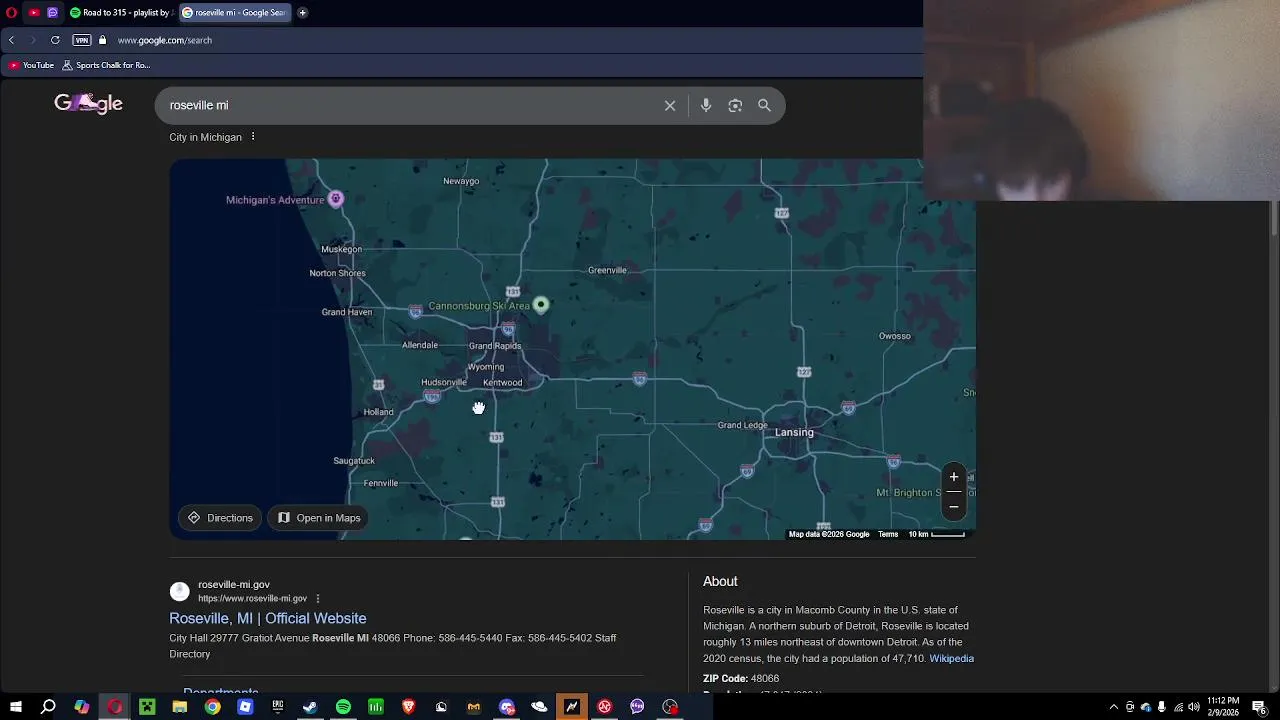
Task: Get Directions to Roseville
Action: click(220, 518)
